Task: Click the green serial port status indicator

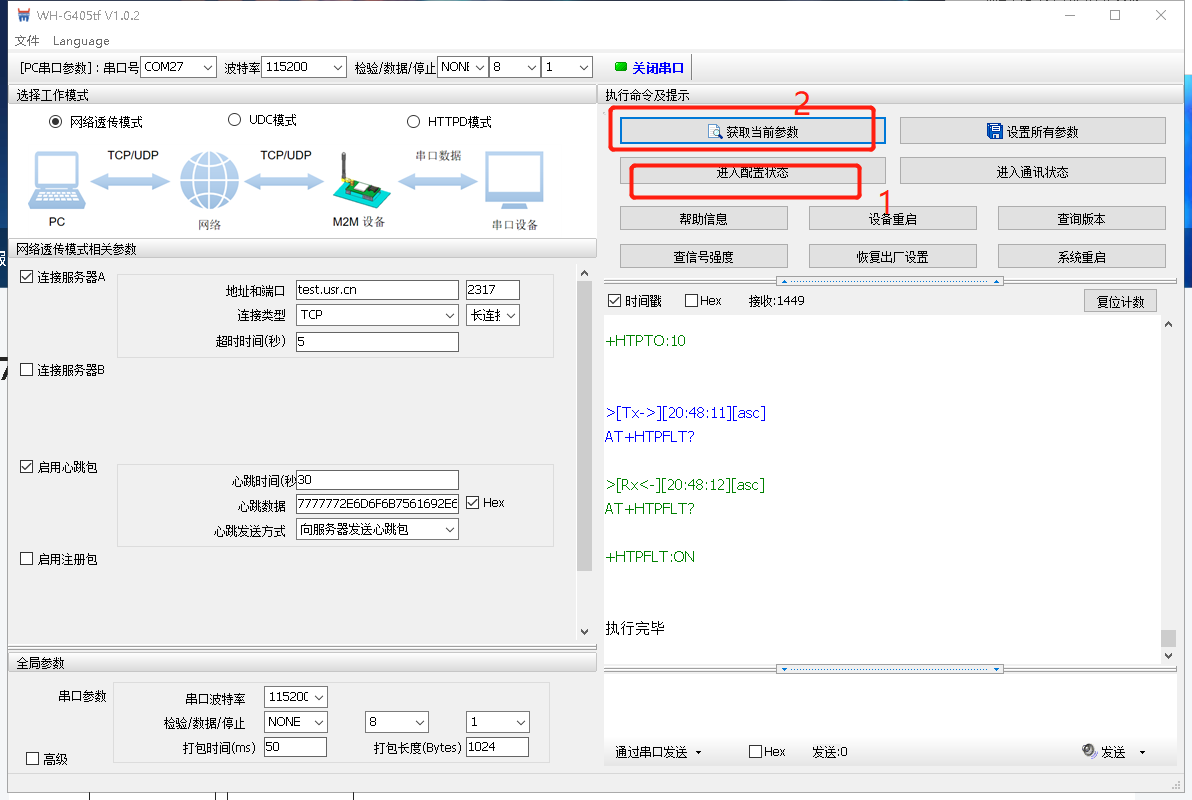Action: (620, 68)
